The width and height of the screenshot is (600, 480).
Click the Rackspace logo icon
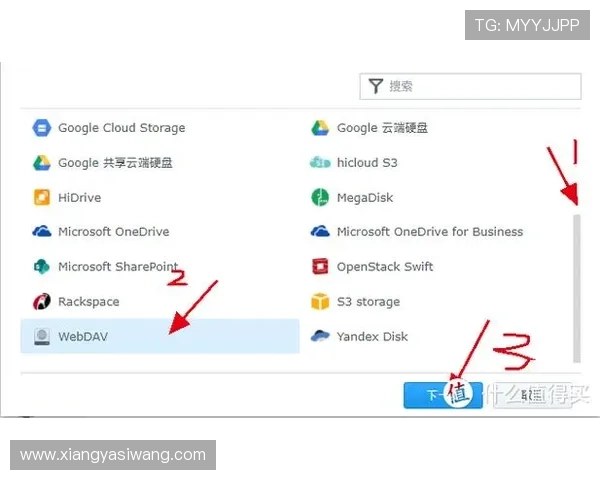(x=42, y=302)
